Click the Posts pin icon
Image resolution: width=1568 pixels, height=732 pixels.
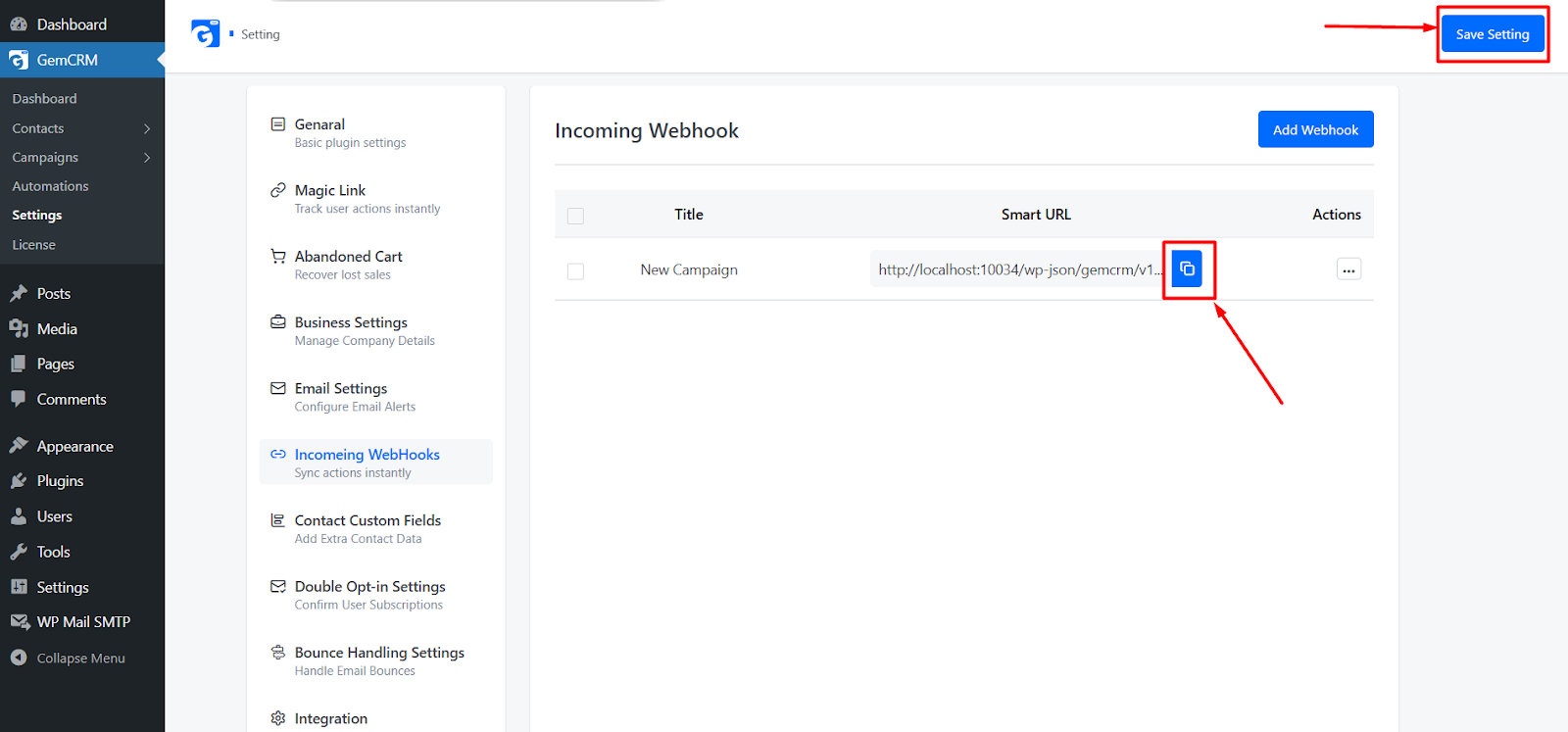tap(19, 293)
